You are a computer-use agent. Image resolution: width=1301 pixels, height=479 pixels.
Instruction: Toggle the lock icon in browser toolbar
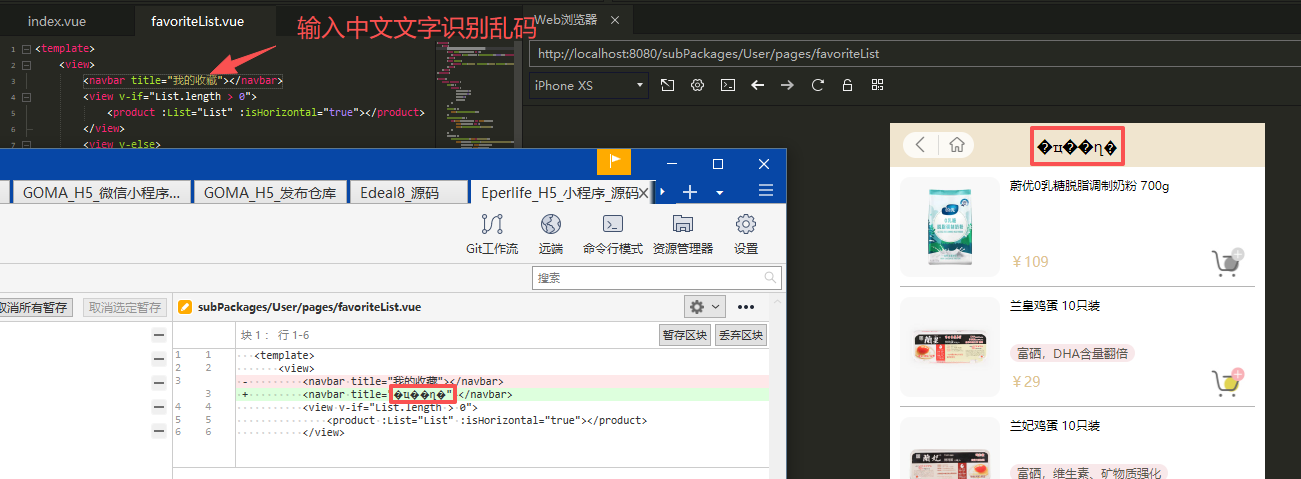pyautogui.click(x=847, y=85)
